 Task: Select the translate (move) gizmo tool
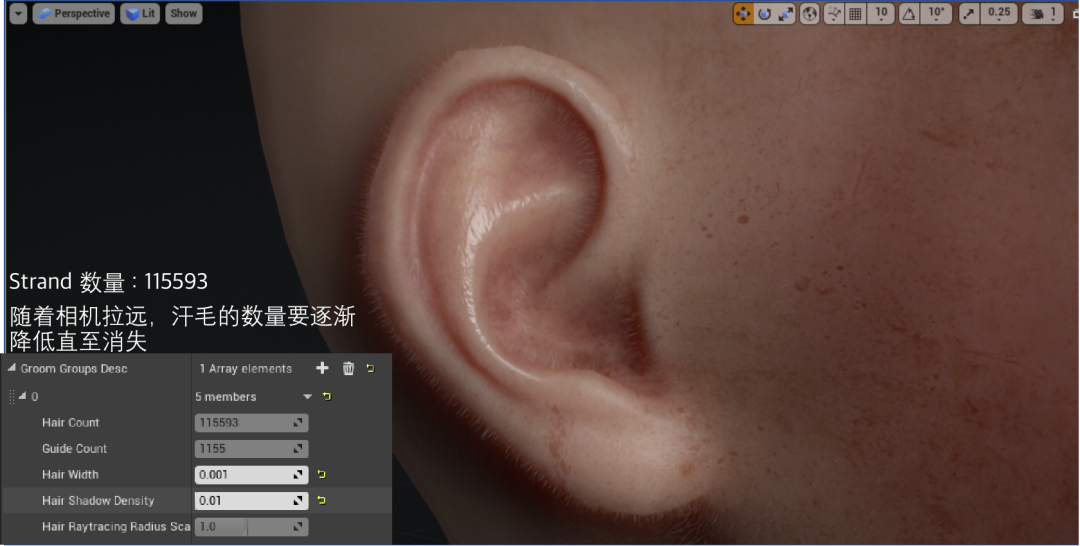click(x=743, y=14)
